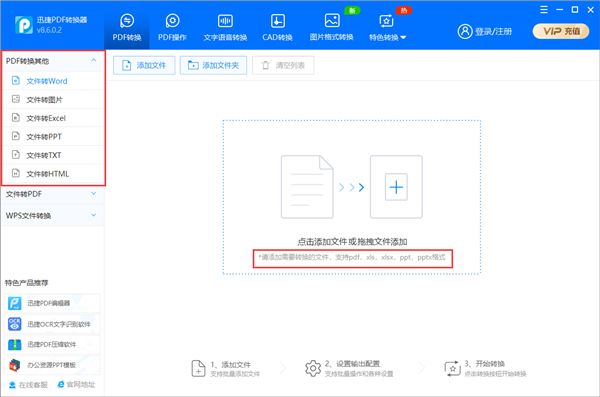Viewport: 600px width, 397px height.
Task: Expand the 特色转换 dropdown menu
Action: (387, 27)
